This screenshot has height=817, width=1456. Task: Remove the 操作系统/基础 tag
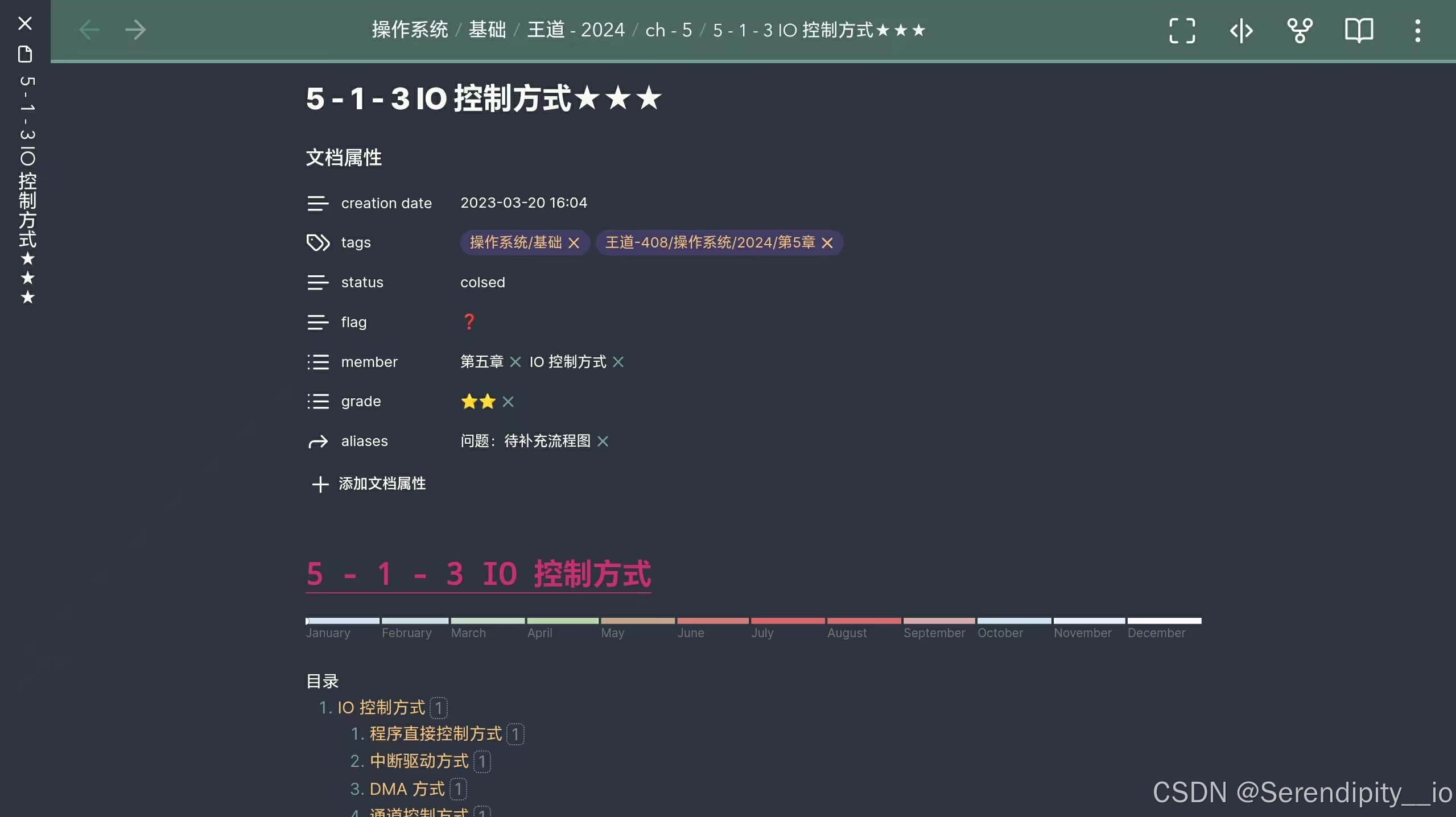pyautogui.click(x=574, y=243)
